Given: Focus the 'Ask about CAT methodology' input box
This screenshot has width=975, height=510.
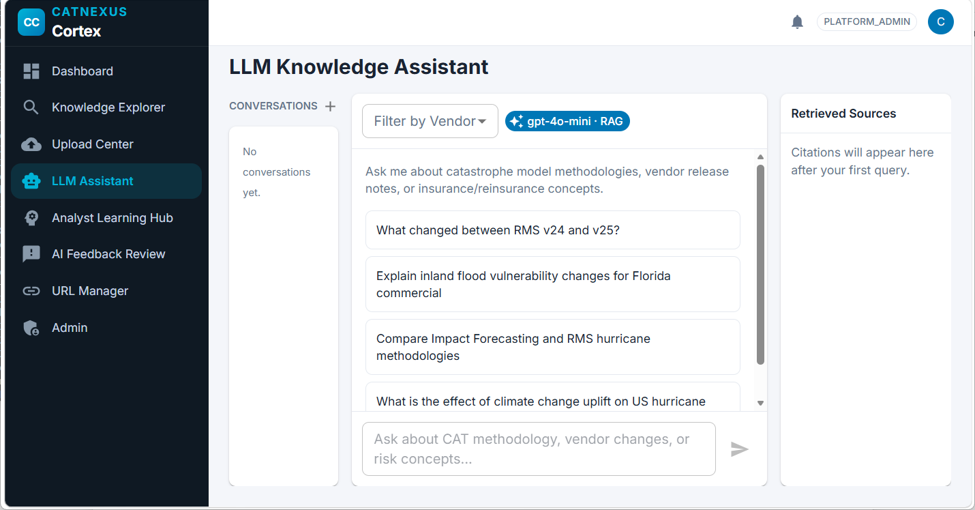Looking at the screenshot, I should coord(538,449).
